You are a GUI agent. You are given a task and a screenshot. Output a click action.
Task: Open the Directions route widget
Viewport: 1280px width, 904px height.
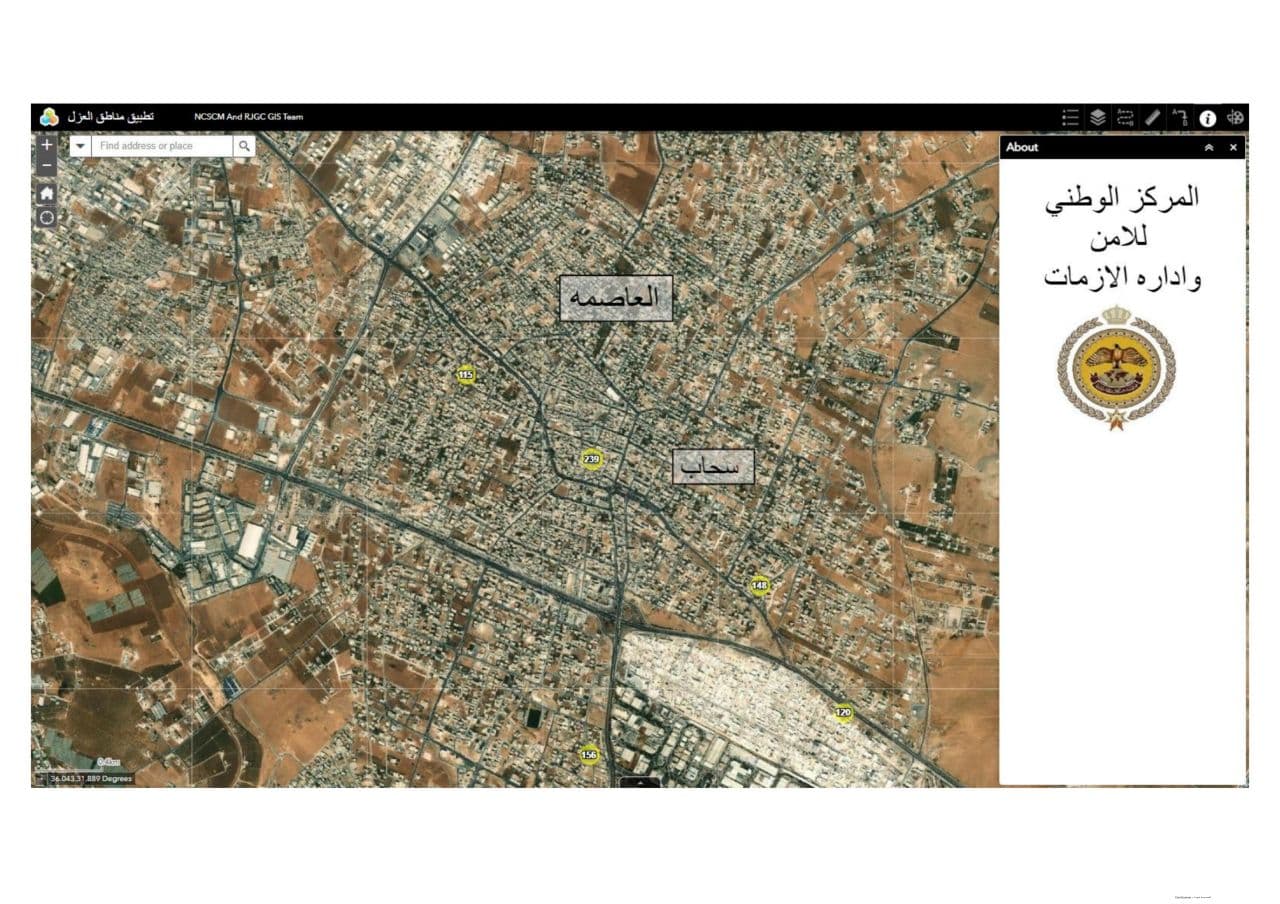tap(1125, 117)
